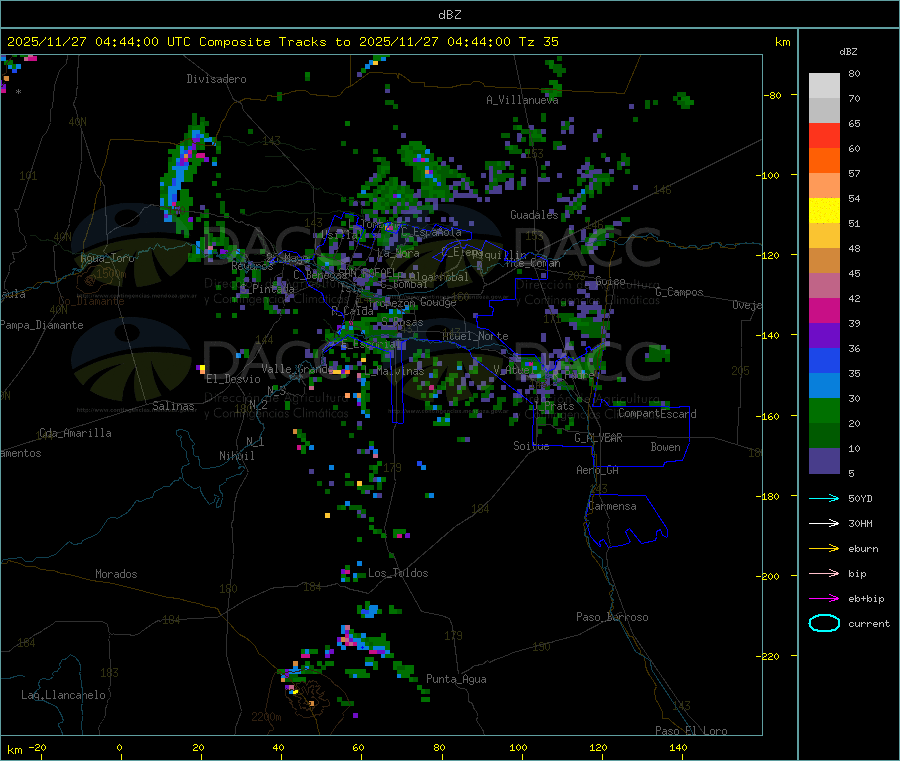900x761 pixels.
Task: Click the white 30HM arrow legend icon
Action: point(824,523)
